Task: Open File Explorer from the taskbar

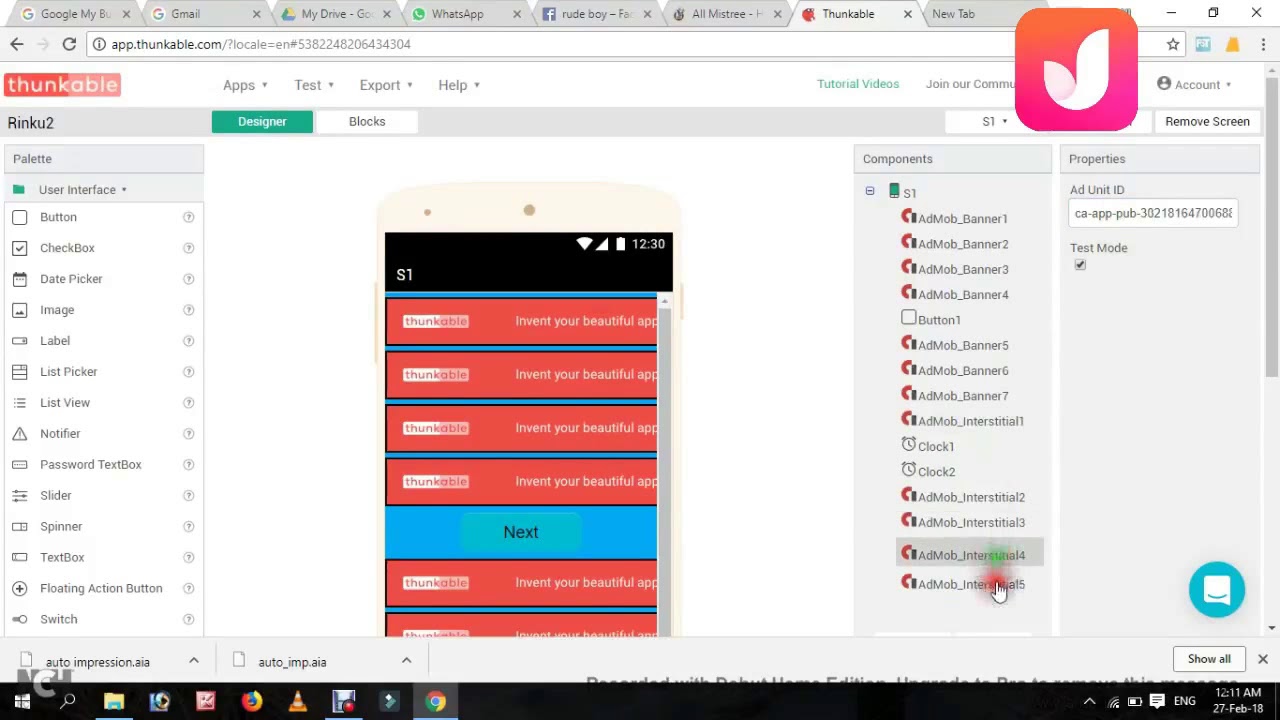Action: (114, 702)
